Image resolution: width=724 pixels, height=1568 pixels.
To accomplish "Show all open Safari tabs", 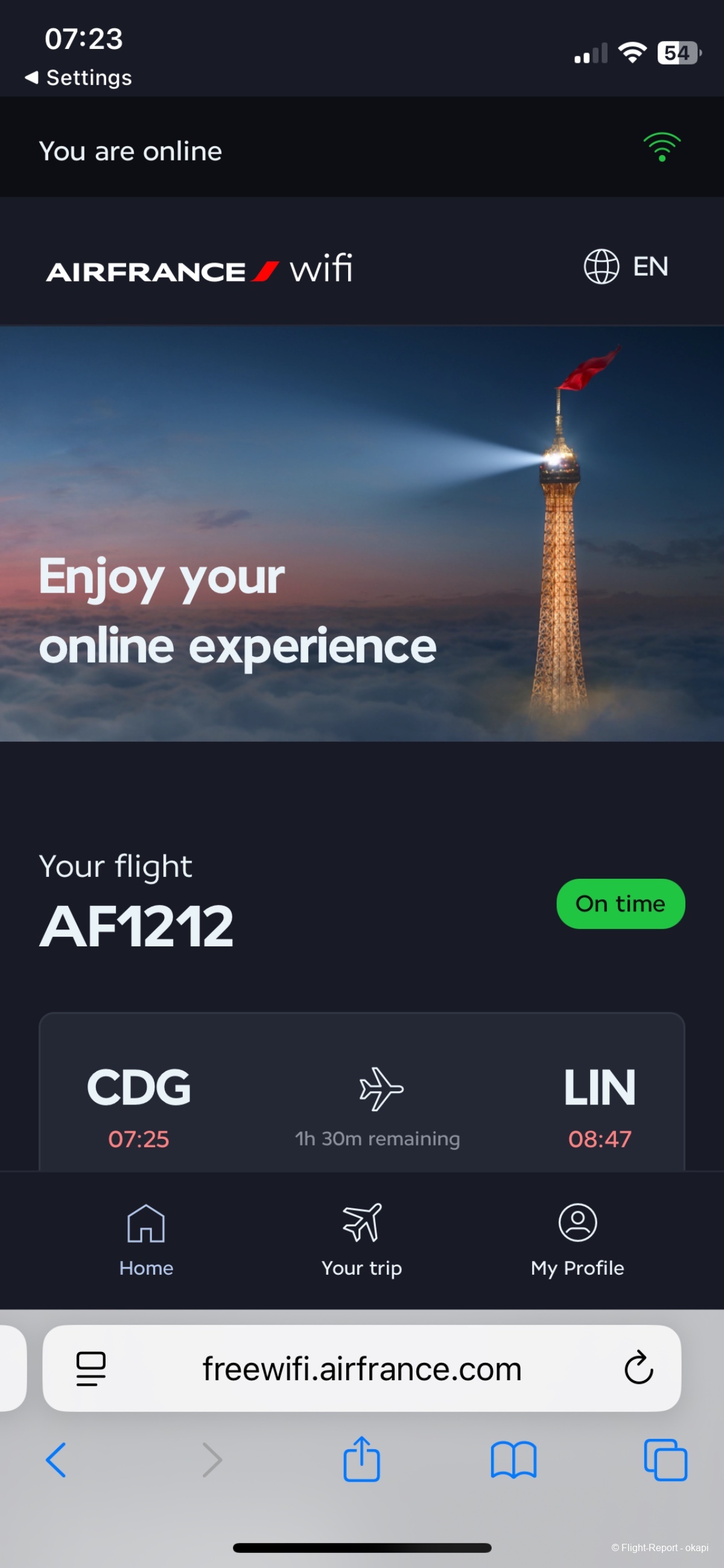I will [665, 1459].
